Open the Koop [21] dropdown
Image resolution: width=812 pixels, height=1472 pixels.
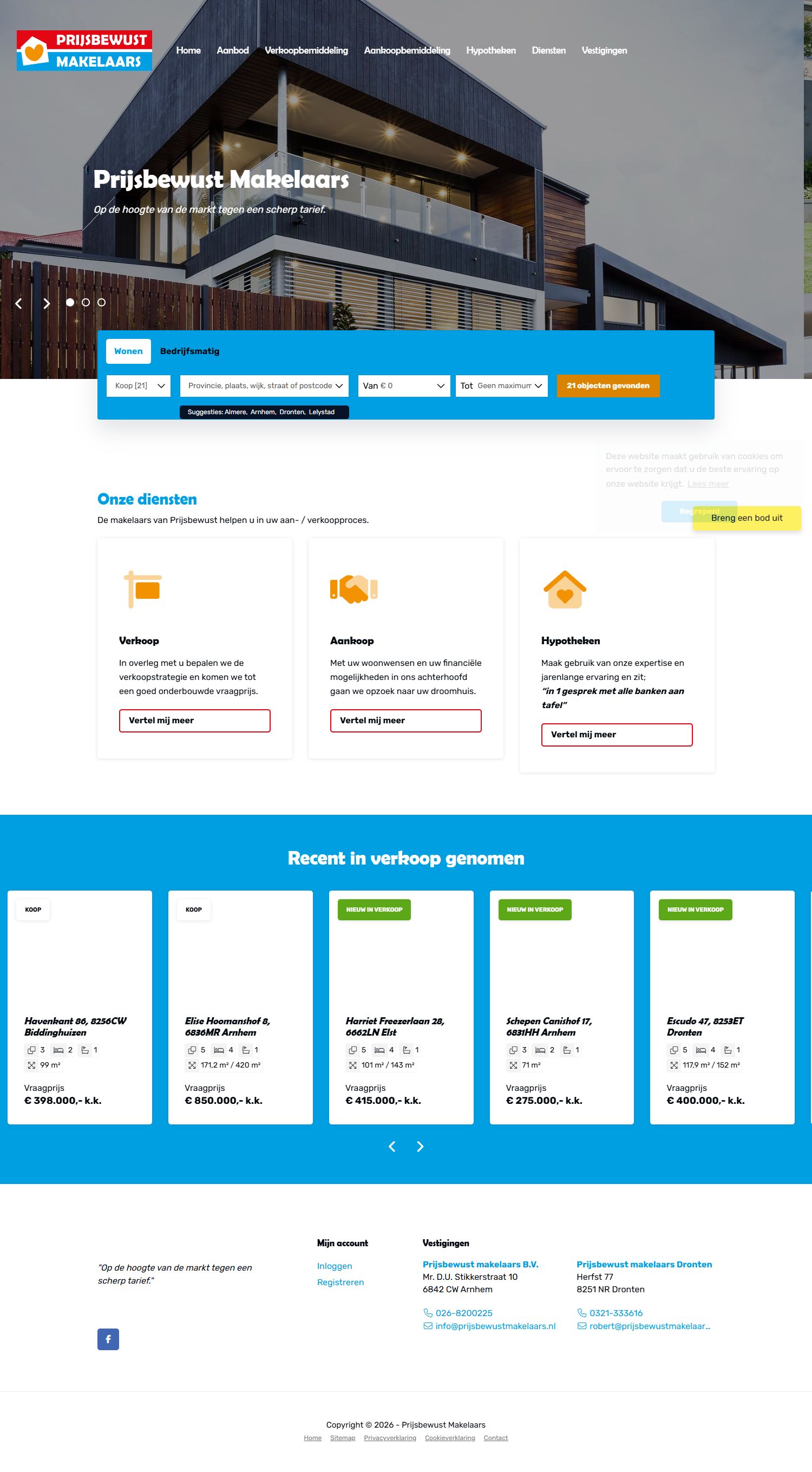tap(138, 385)
